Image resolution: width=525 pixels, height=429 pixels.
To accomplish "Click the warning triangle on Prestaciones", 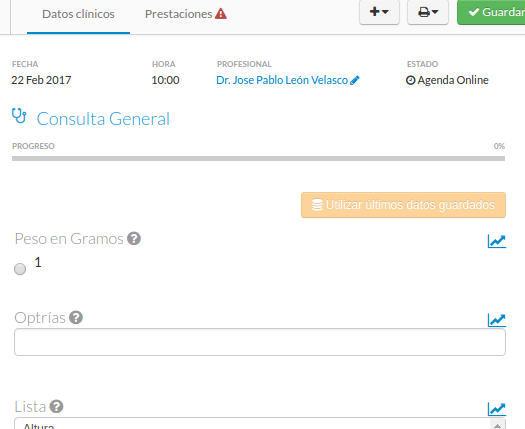I will click(x=221, y=14).
